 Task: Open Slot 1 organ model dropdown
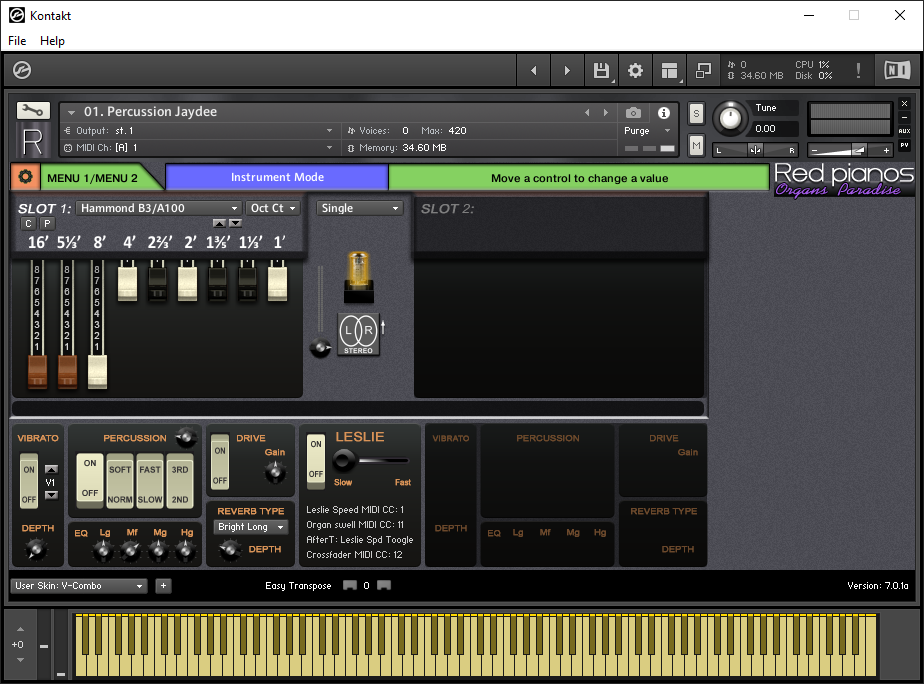click(159, 208)
